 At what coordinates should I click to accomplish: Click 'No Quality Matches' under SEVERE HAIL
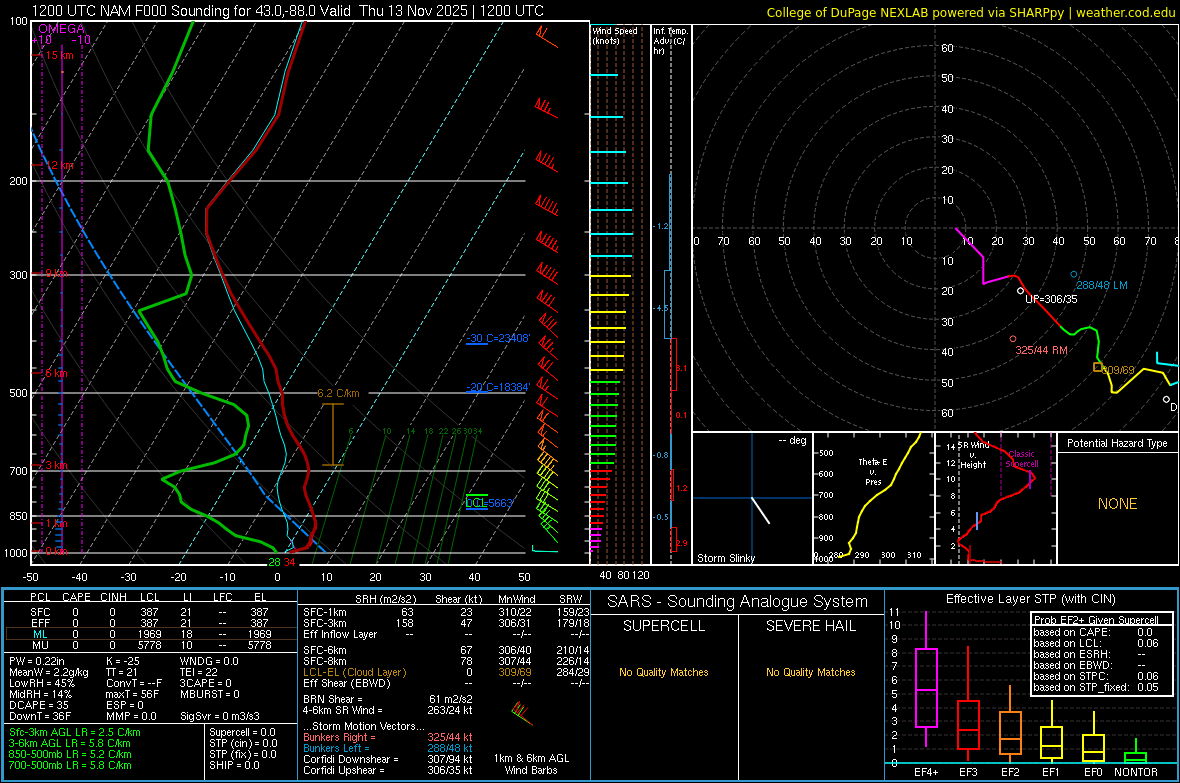(810, 672)
